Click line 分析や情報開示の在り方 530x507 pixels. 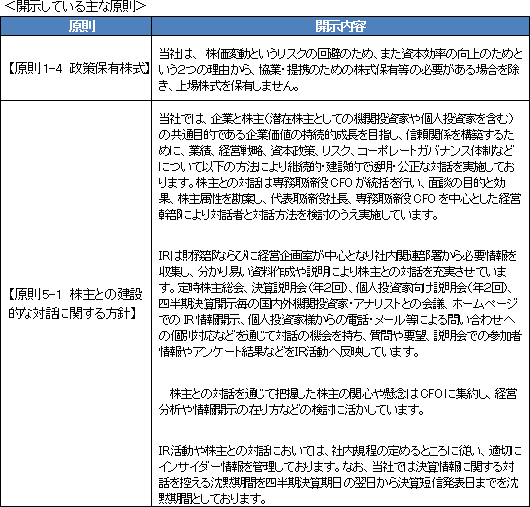tap(291, 410)
